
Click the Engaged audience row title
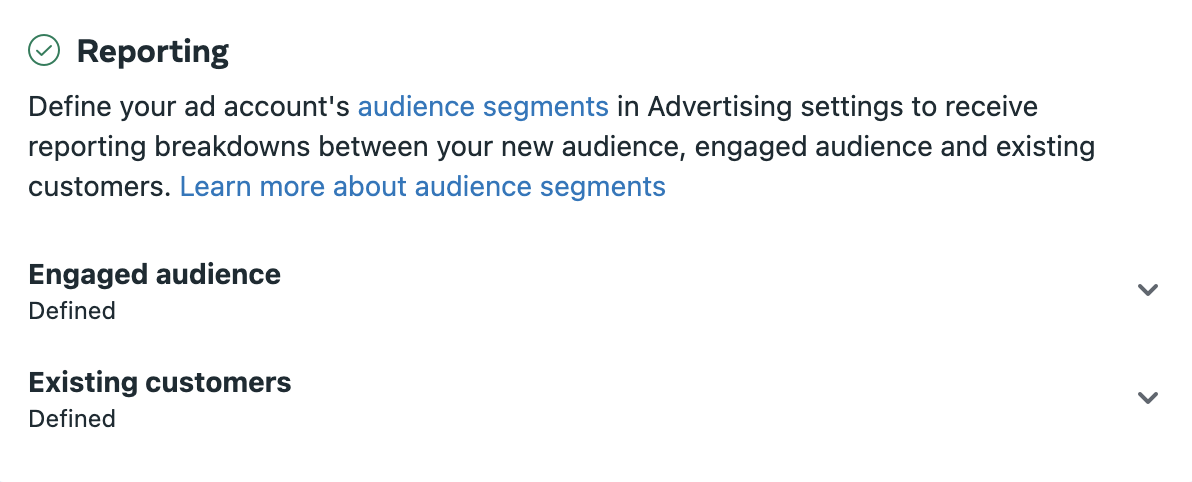[154, 274]
